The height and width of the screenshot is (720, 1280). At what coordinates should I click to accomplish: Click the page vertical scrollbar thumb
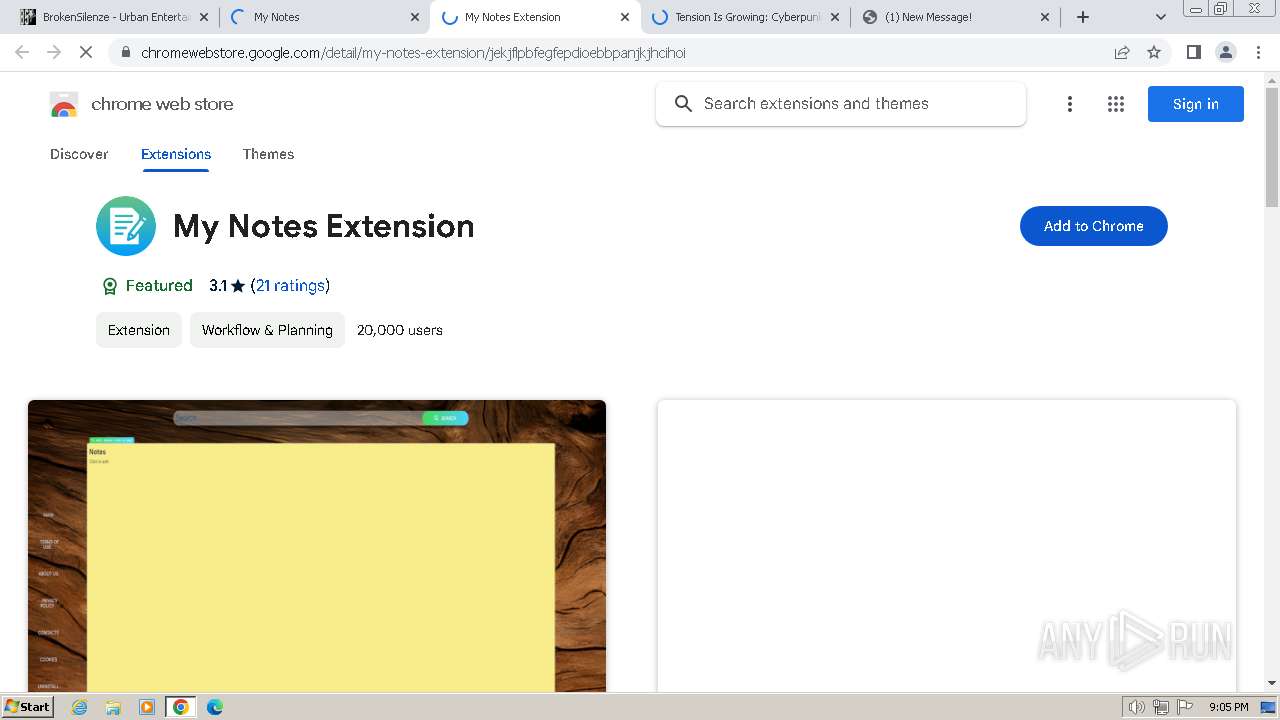[x=1272, y=146]
